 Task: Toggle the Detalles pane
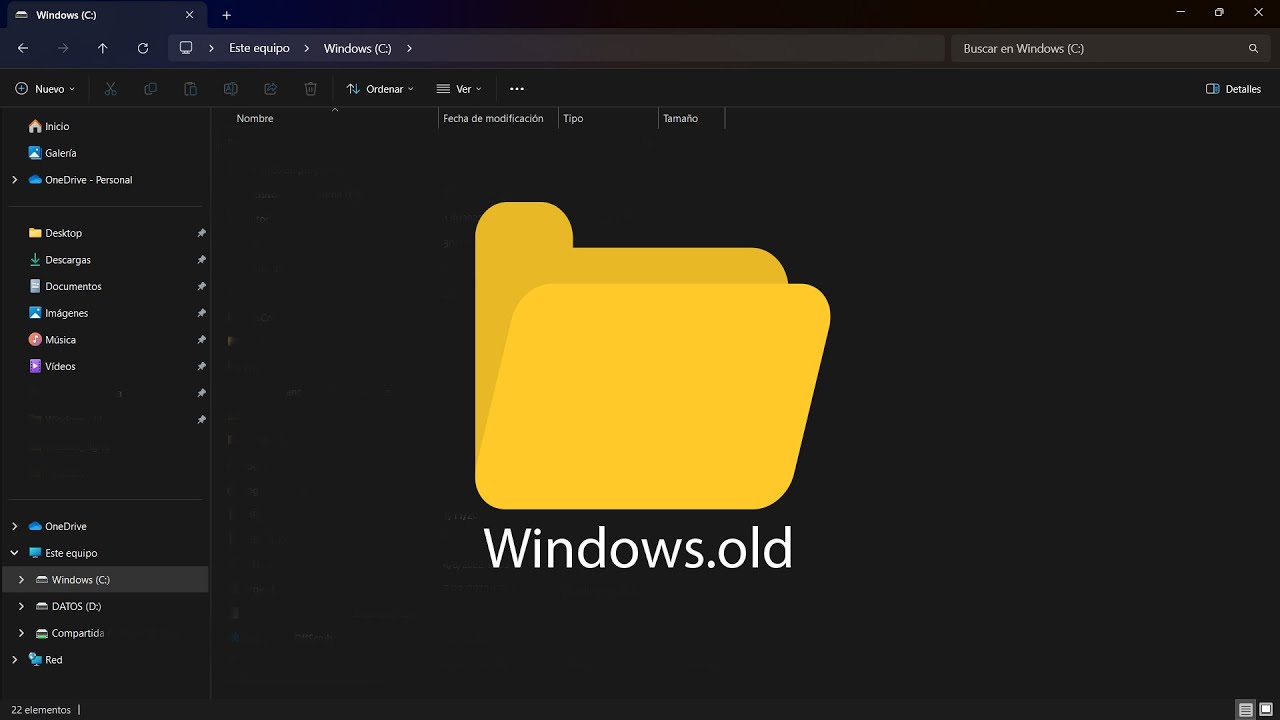coord(1234,89)
